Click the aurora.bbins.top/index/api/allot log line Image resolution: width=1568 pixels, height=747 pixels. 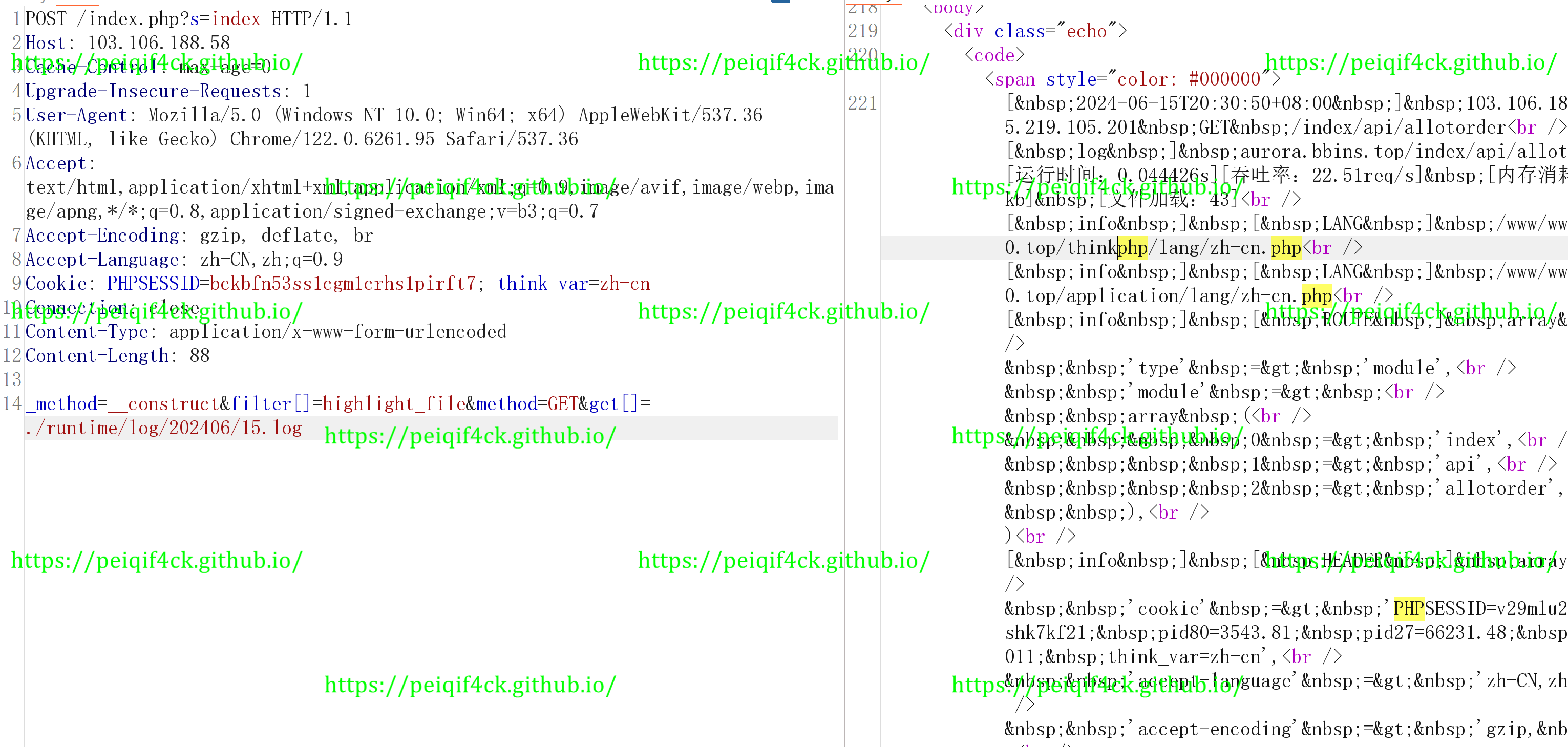[1404, 151]
